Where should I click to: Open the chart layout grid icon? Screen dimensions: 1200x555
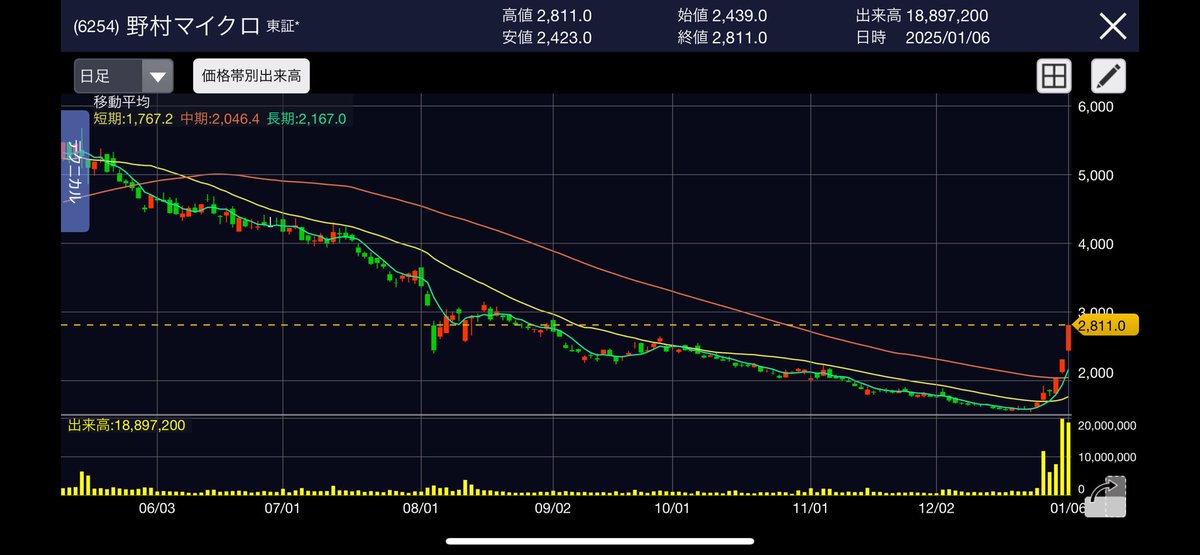pos(1053,76)
